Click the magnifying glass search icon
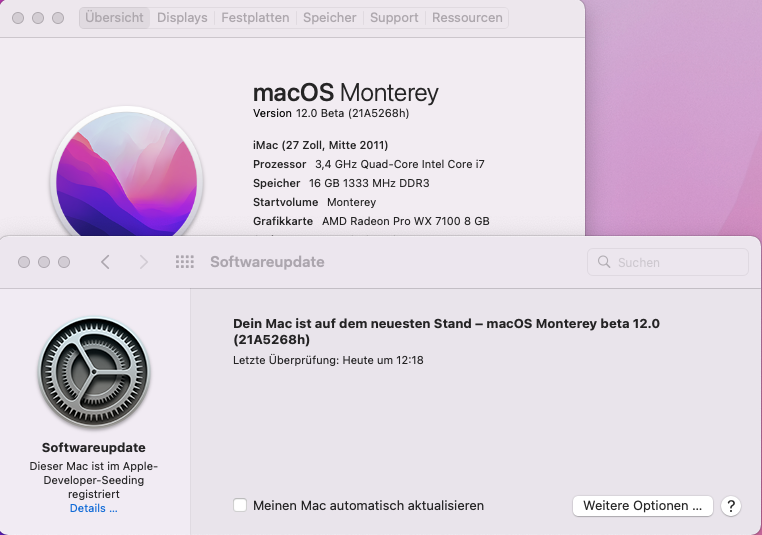This screenshot has height=535, width=762. pos(604,262)
